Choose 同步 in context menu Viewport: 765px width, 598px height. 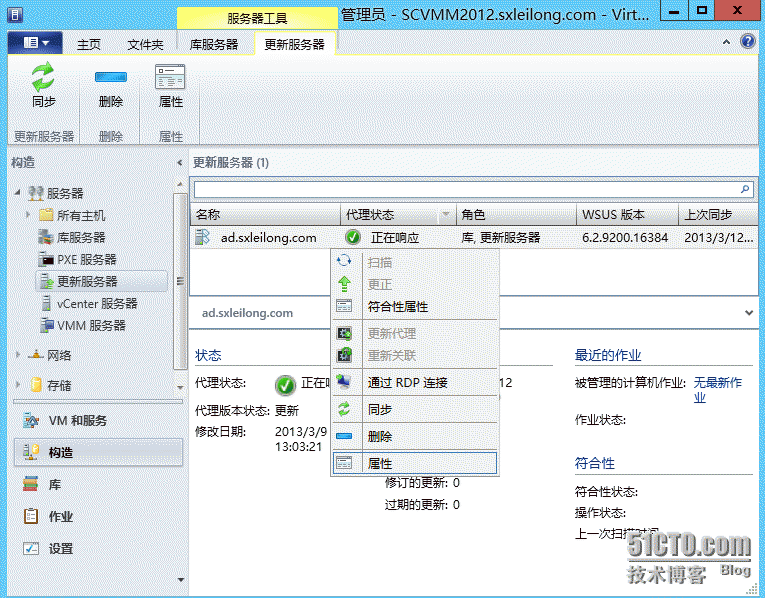pos(415,409)
